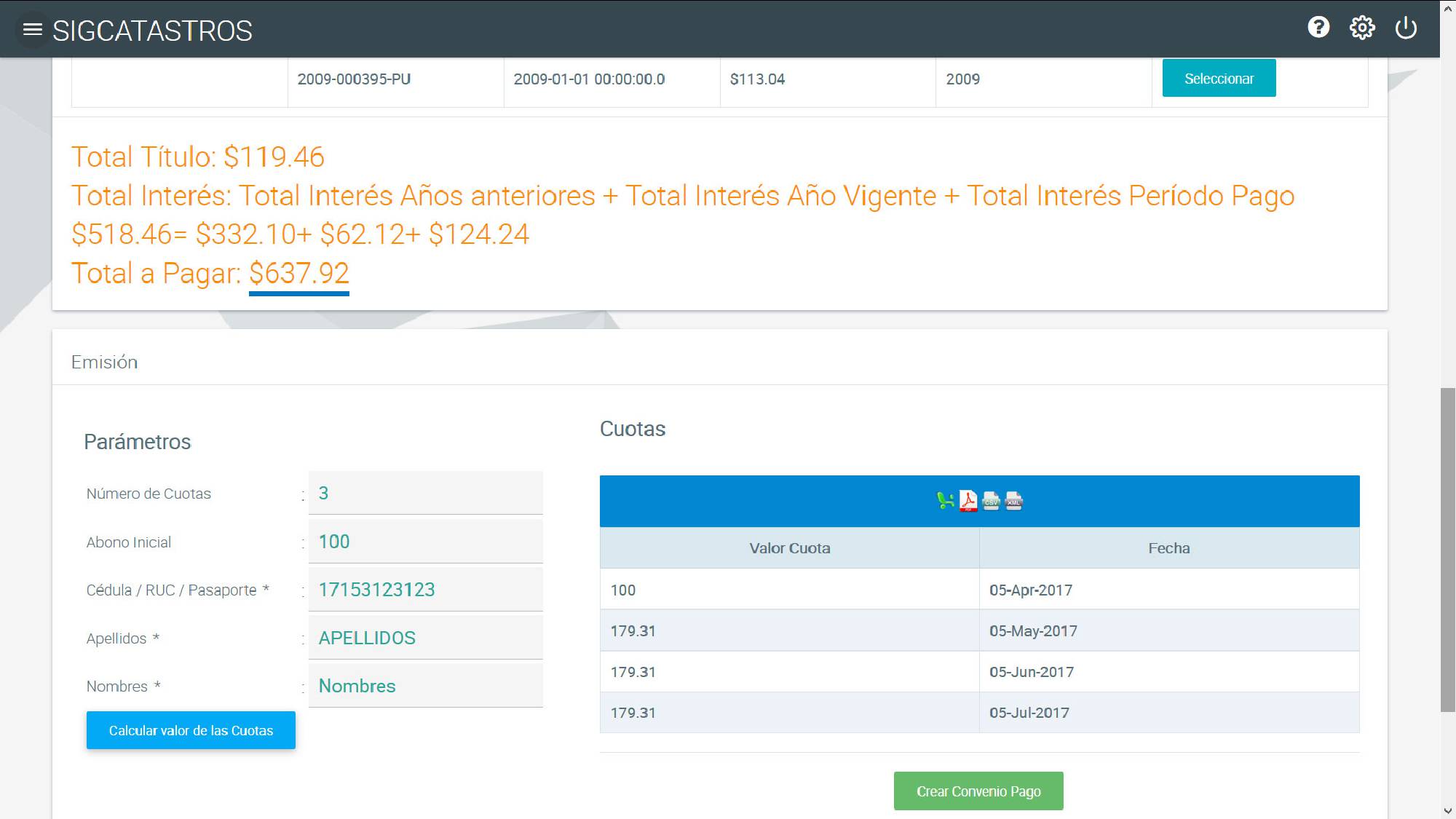Export Cuotas table to XML

[1013, 501]
